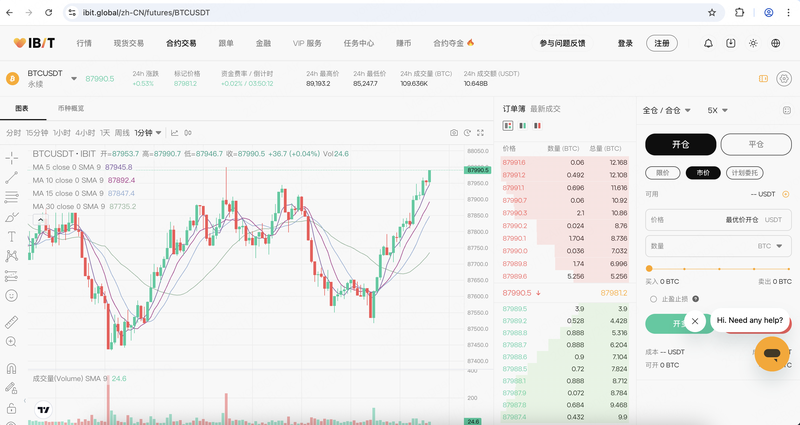The height and width of the screenshot is (425, 800).
Task: Click the 价格 price input field
Action: point(718,220)
